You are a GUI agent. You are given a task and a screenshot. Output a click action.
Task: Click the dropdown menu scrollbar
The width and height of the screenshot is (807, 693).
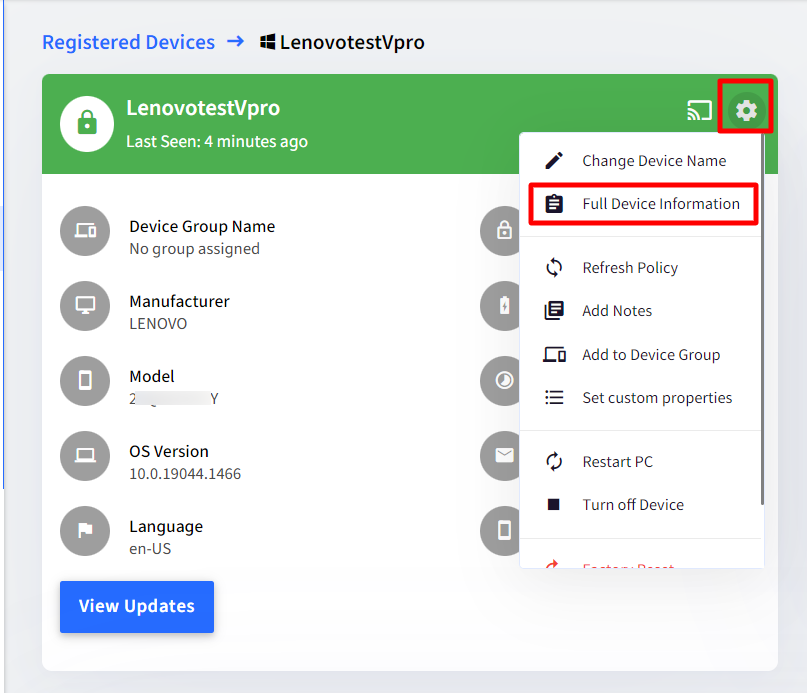click(x=762, y=319)
